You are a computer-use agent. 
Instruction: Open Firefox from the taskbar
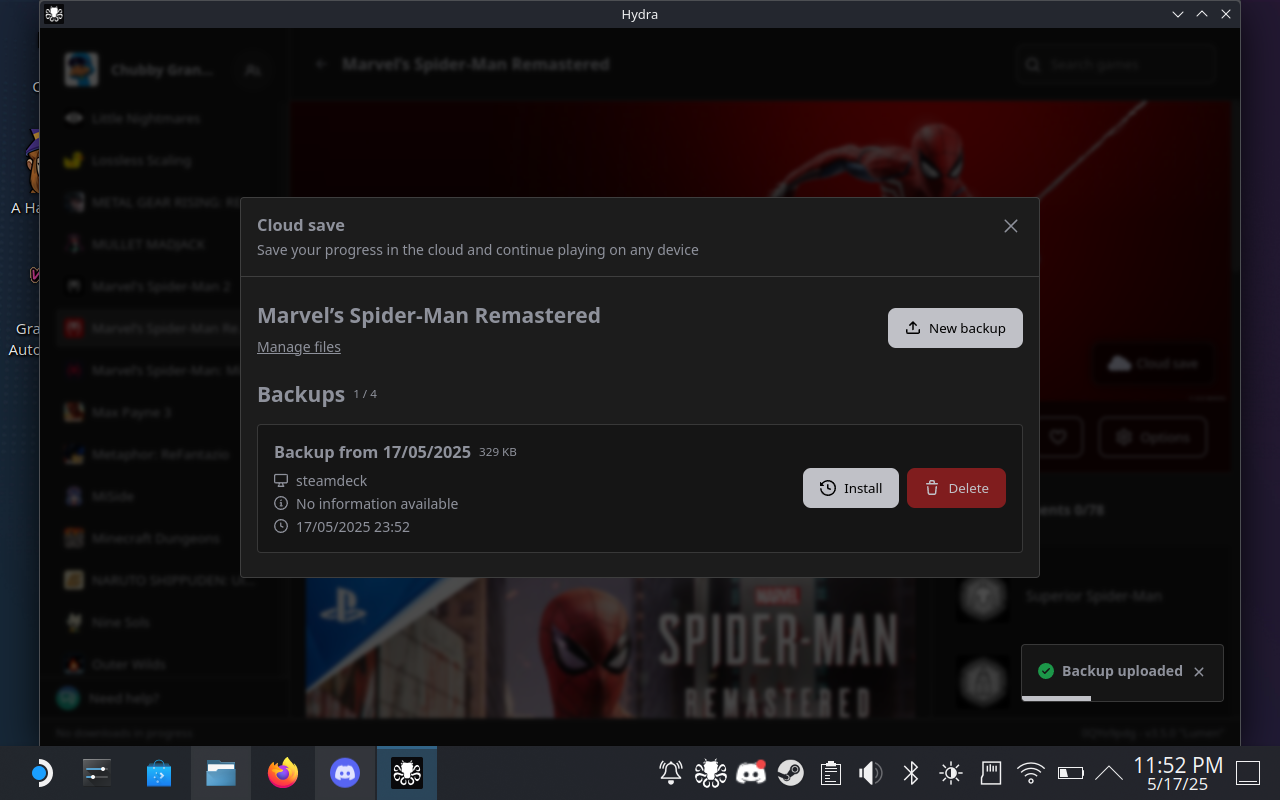coord(283,773)
